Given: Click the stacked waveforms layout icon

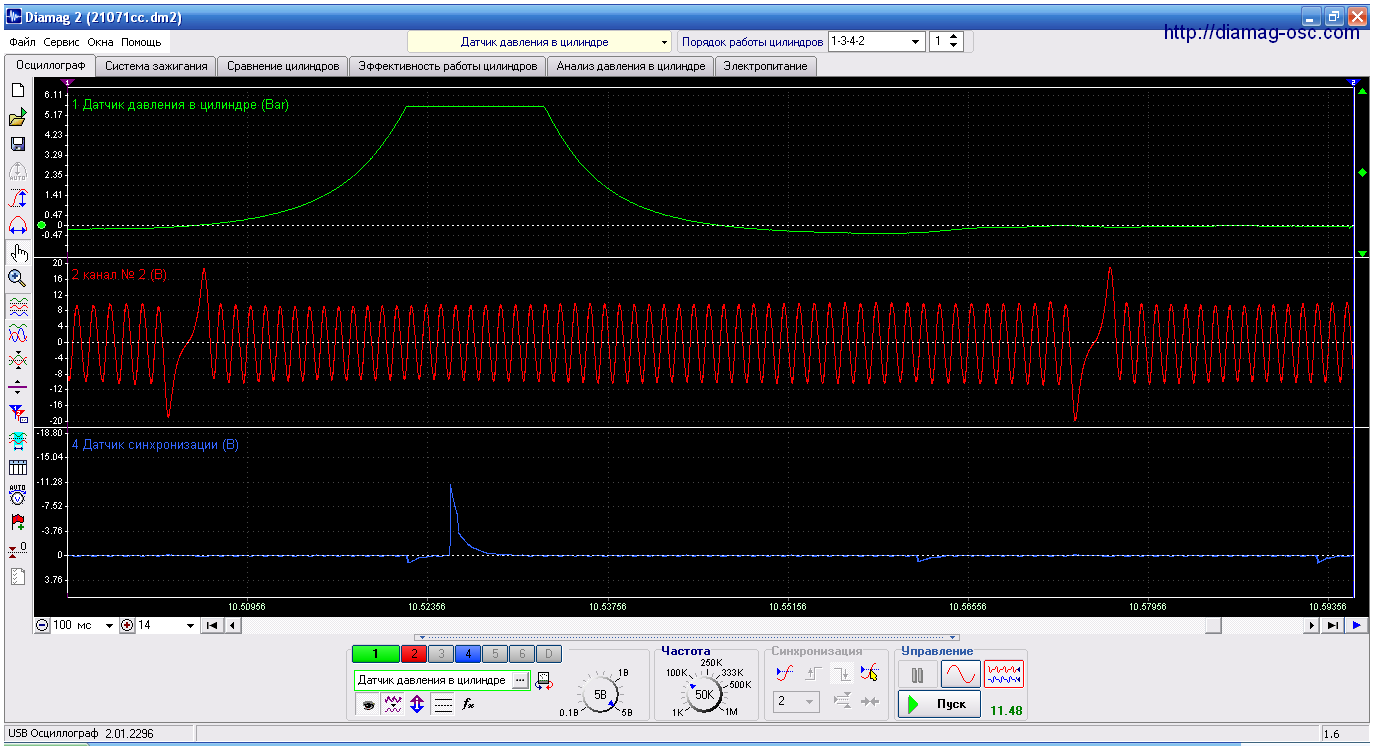Looking at the screenshot, I should 17,305.
